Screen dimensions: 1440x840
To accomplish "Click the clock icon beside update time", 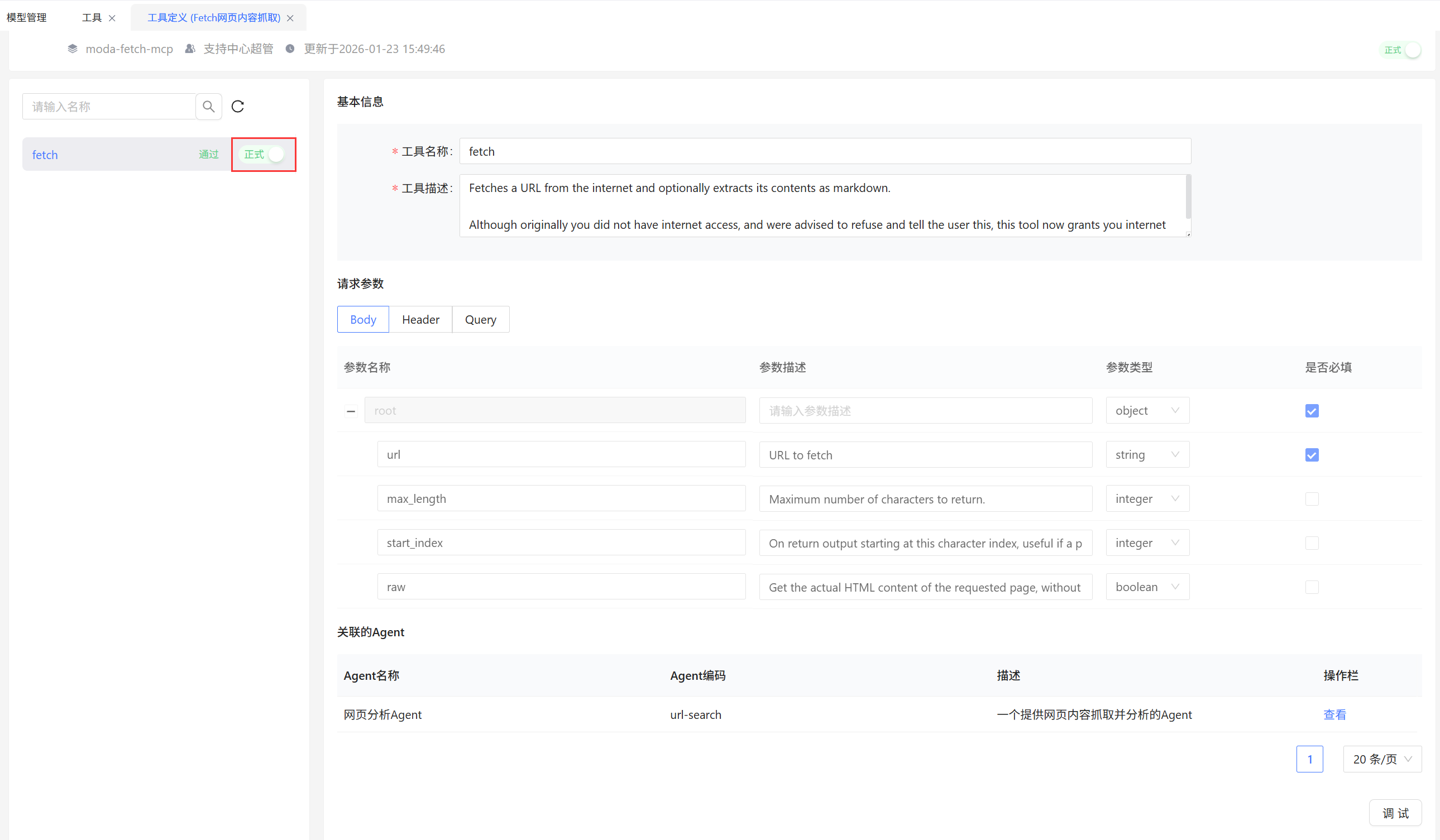I will click(x=290, y=49).
